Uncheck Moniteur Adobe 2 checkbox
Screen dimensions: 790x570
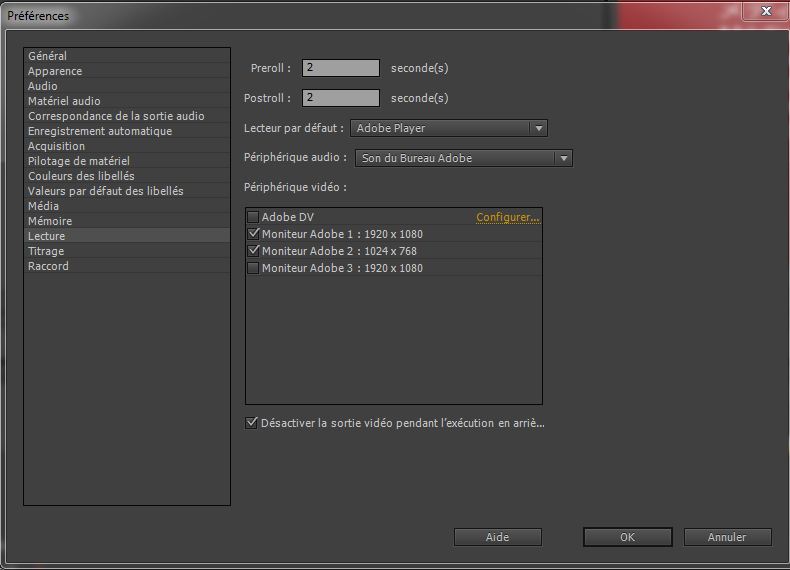tap(253, 251)
